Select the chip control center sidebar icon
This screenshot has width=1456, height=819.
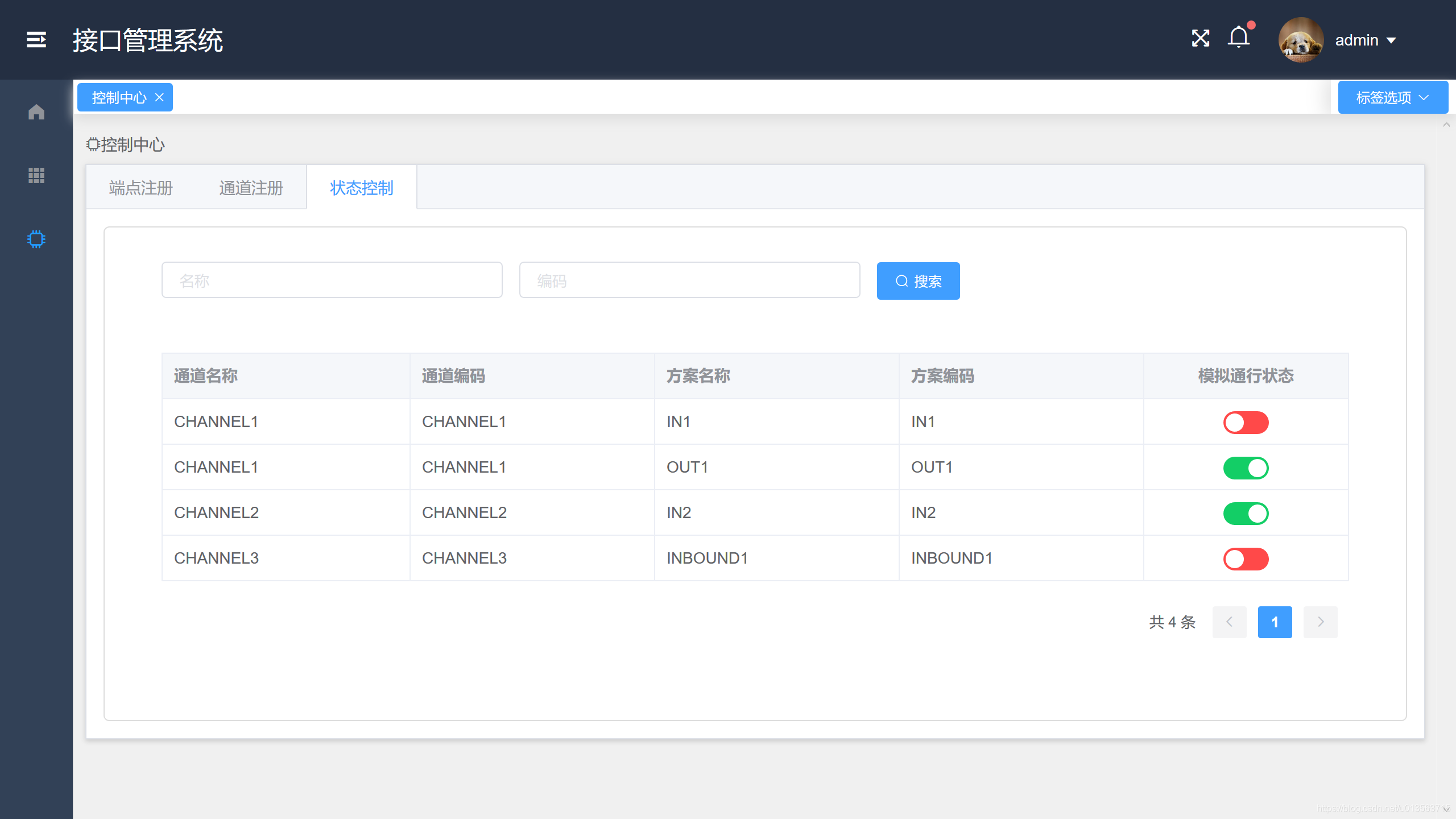tap(36, 239)
